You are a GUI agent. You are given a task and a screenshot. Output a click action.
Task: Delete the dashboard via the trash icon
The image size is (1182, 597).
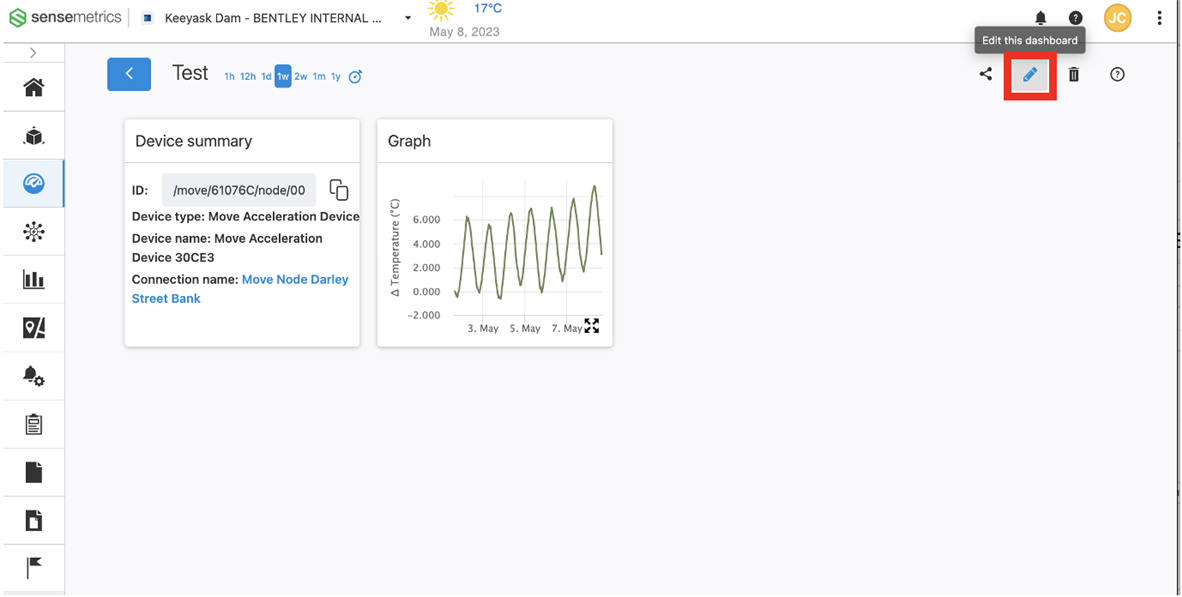pos(1073,74)
